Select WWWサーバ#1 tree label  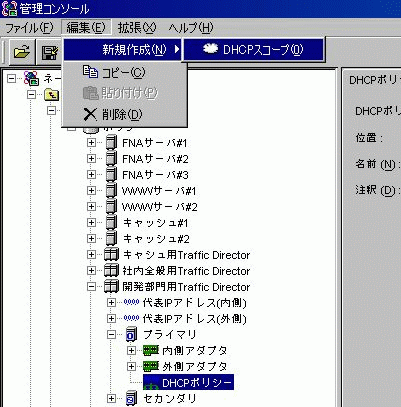159,191
